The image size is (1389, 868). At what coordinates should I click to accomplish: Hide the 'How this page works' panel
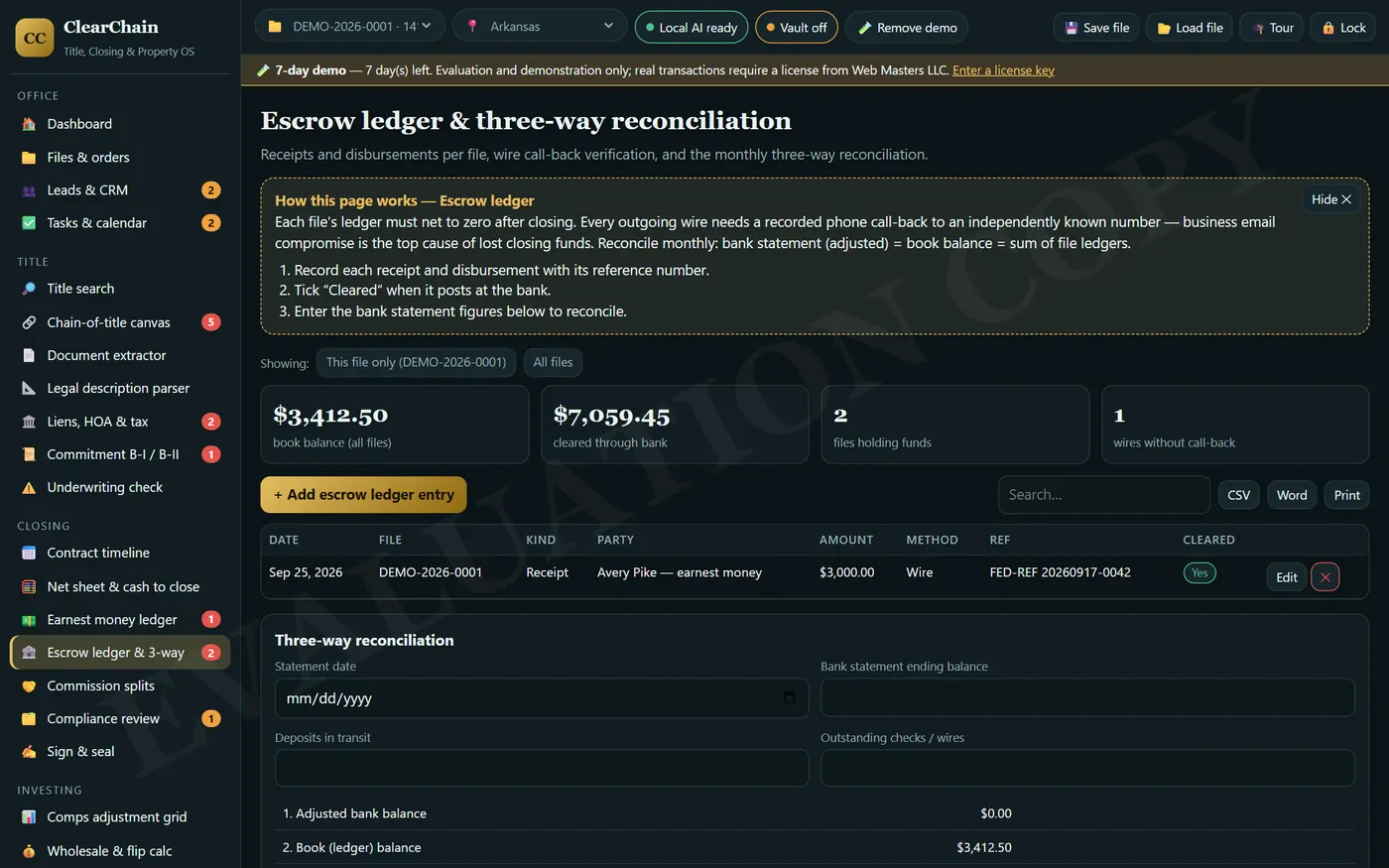tap(1331, 199)
